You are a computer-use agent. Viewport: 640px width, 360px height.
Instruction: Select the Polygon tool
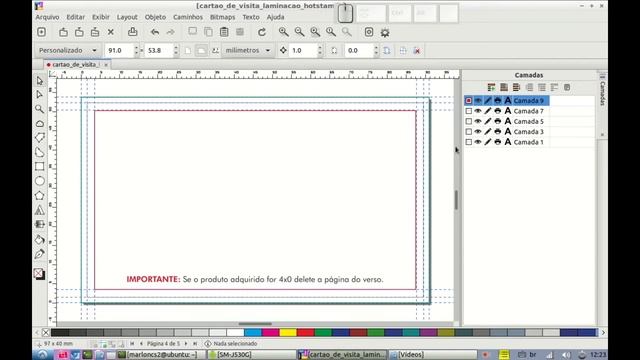(40, 196)
